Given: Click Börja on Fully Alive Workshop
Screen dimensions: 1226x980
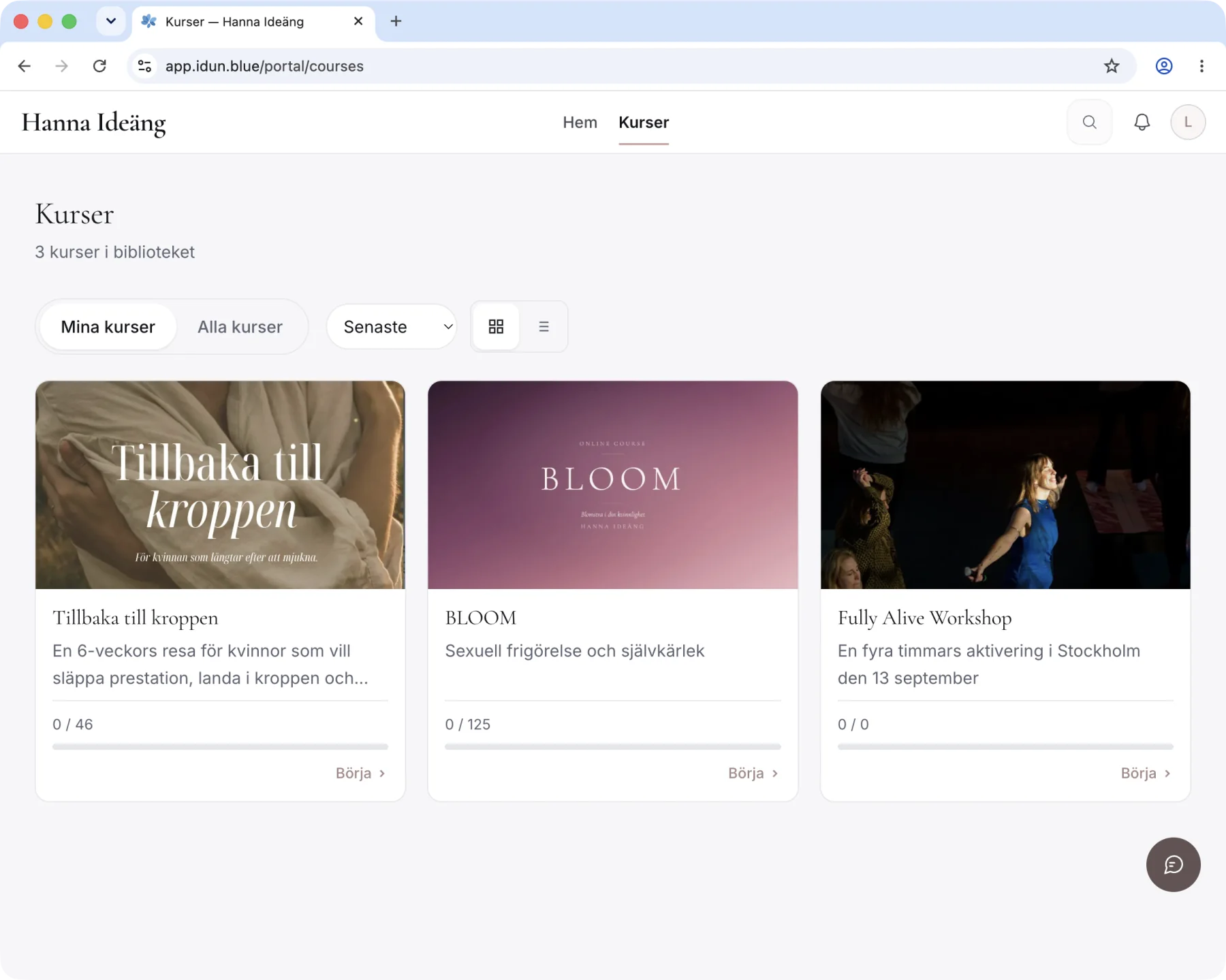Looking at the screenshot, I should click(1146, 773).
